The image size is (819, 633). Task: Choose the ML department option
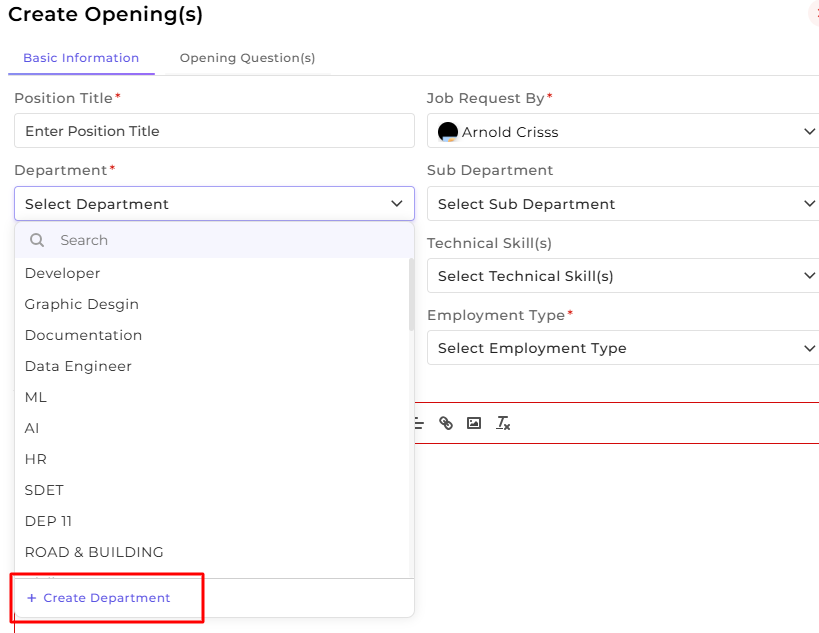(212, 397)
